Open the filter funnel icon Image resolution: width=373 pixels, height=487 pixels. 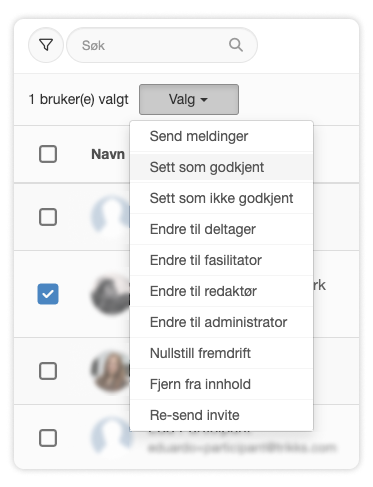pyautogui.click(x=46, y=45)
